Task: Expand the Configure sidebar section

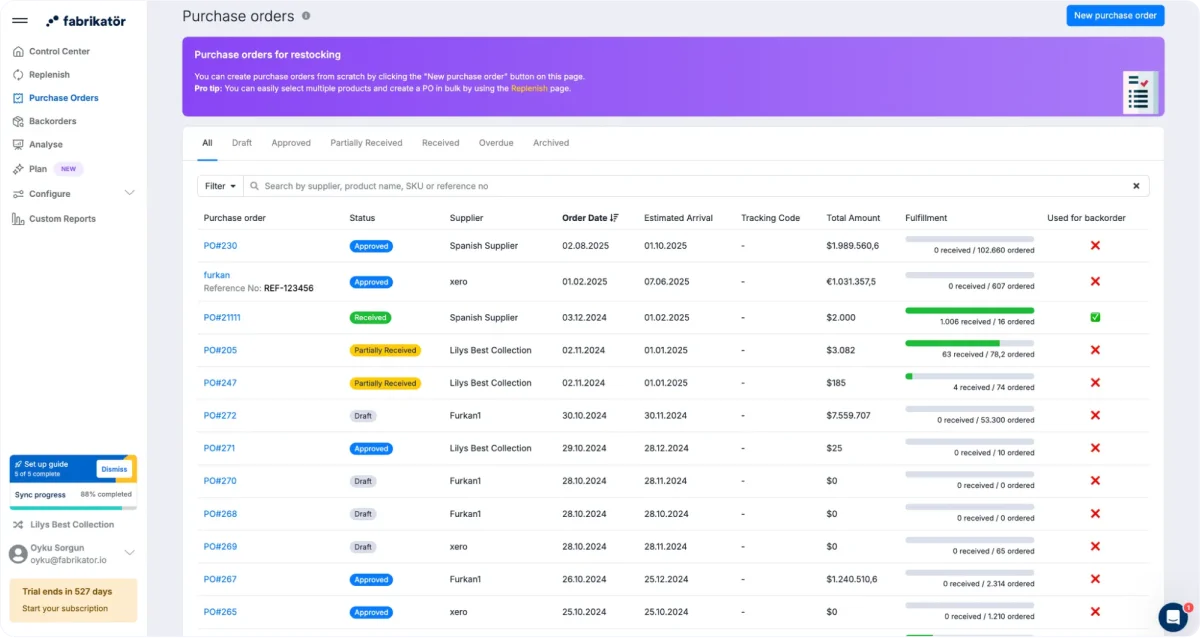Action: [x=129, y=193]
